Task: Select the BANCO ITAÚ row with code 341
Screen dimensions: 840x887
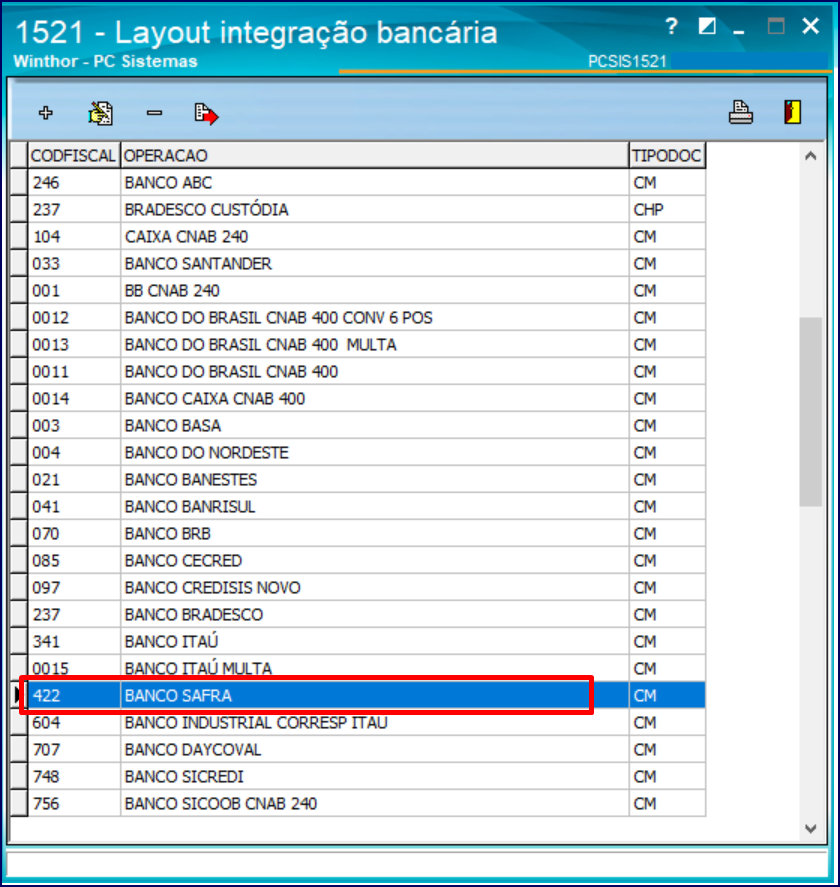Action: tap(367, 641)
